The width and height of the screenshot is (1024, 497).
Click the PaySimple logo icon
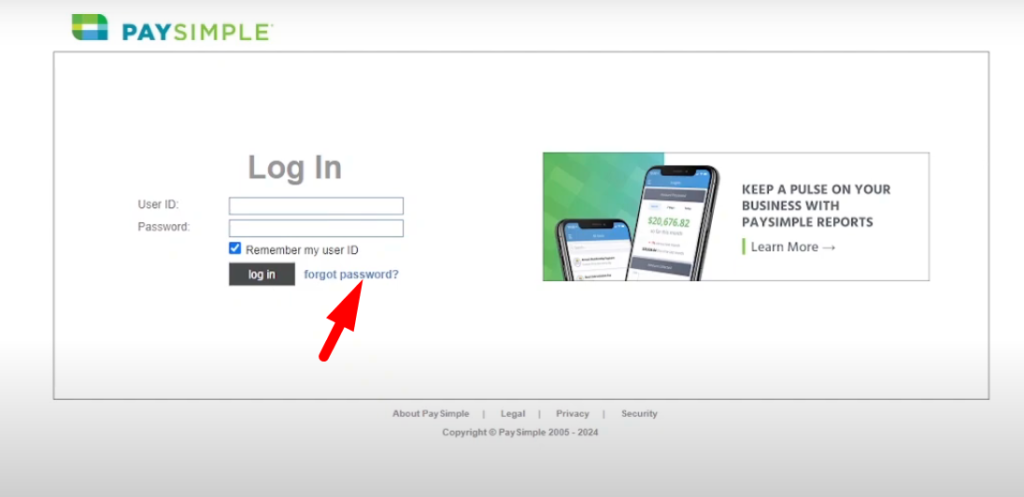click(x=90, y=27)
